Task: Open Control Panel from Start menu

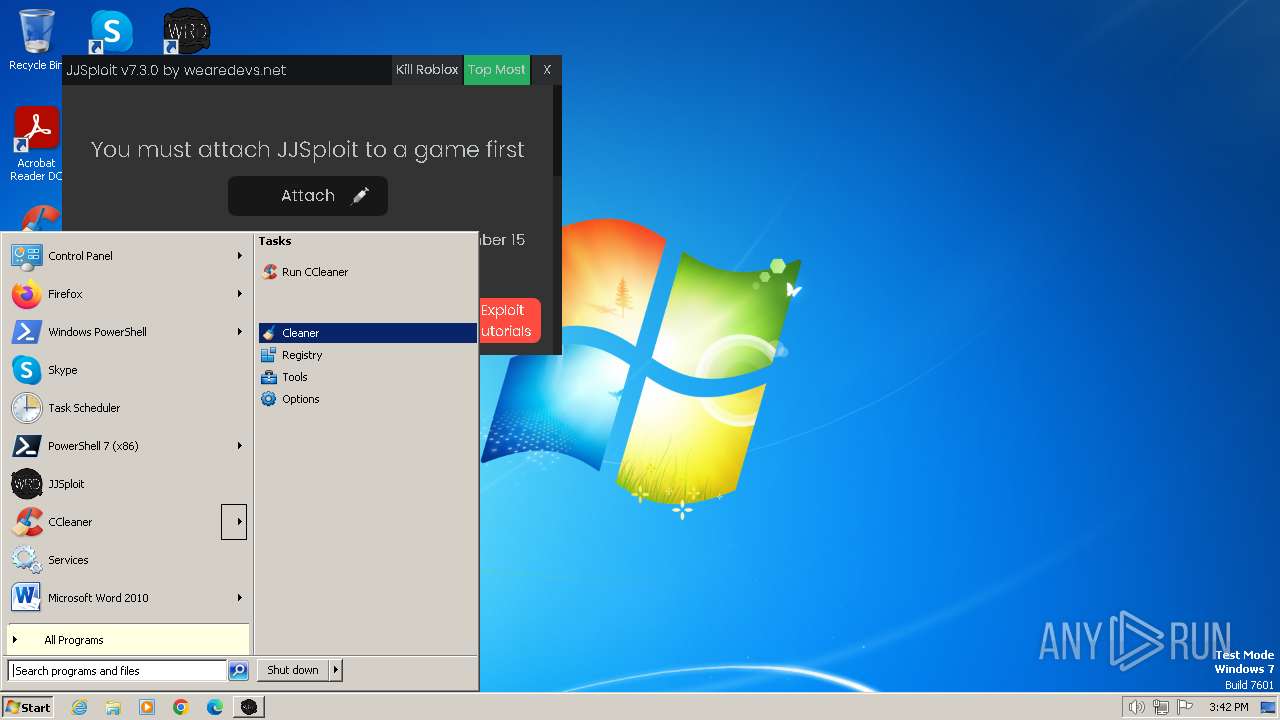Action: pos(128,256)
